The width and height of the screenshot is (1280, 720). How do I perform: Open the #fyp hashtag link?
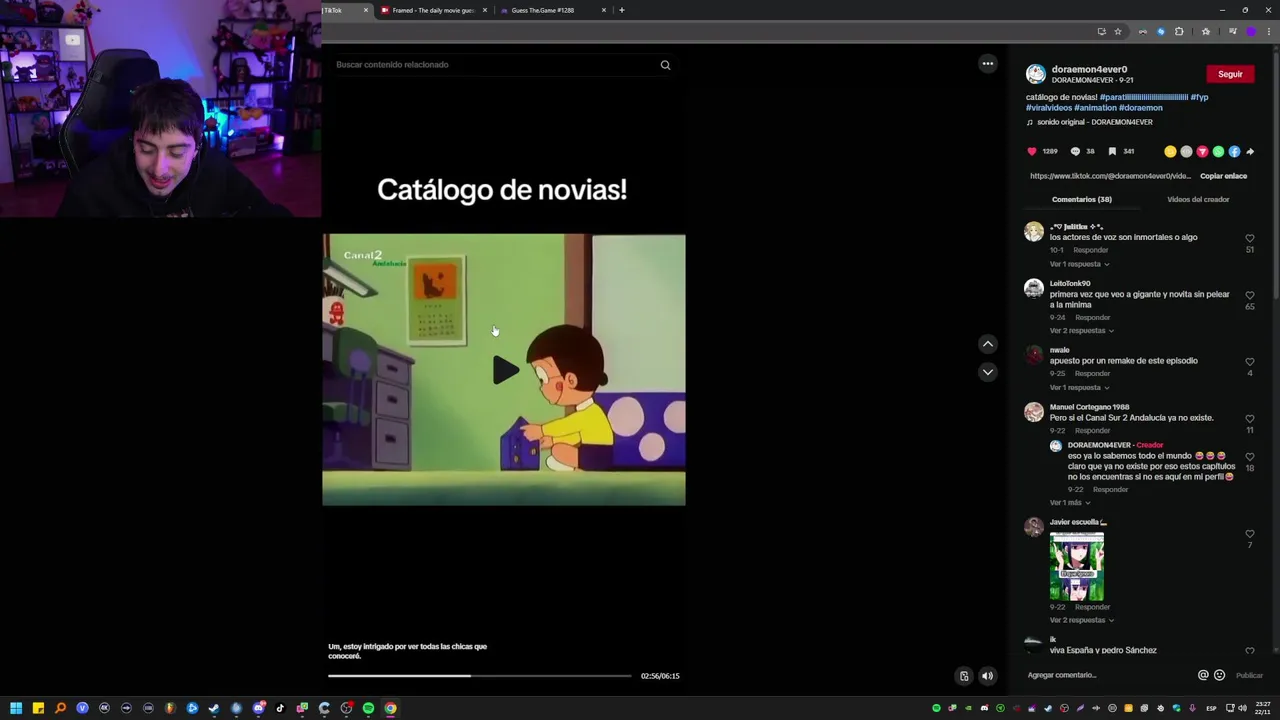[x=1199, y=97]
